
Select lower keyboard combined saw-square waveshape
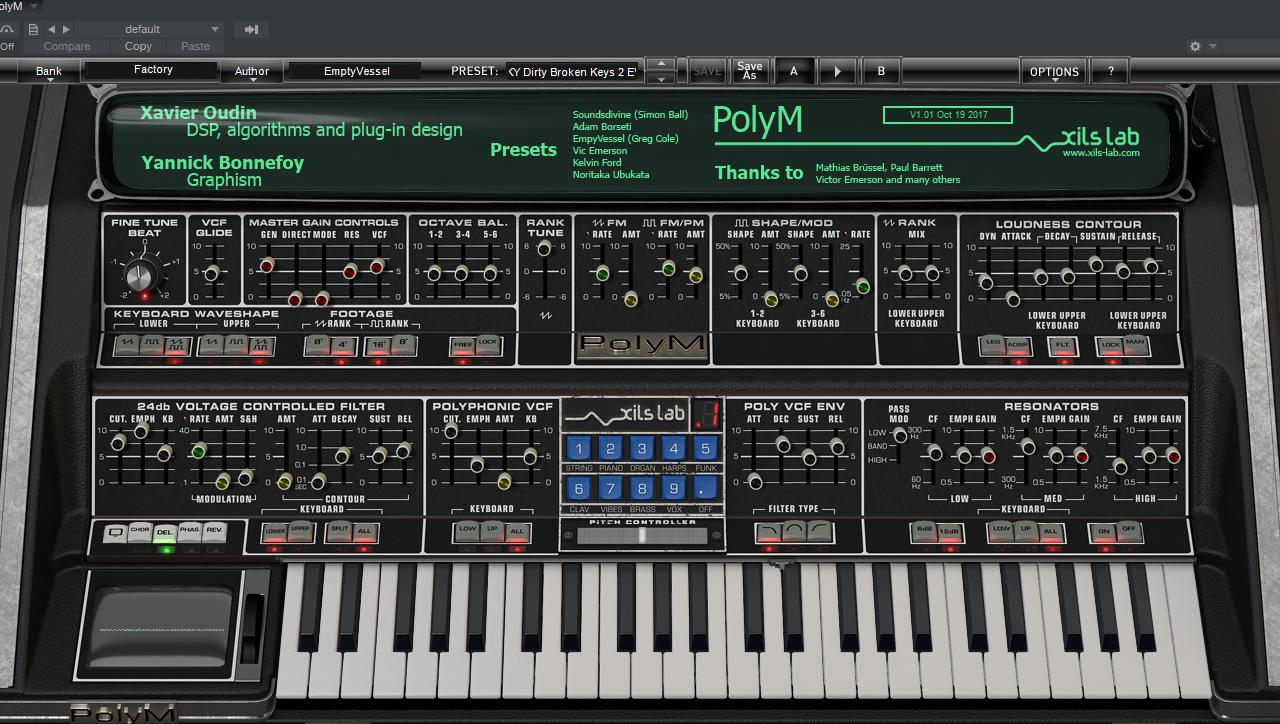point(177,345)
